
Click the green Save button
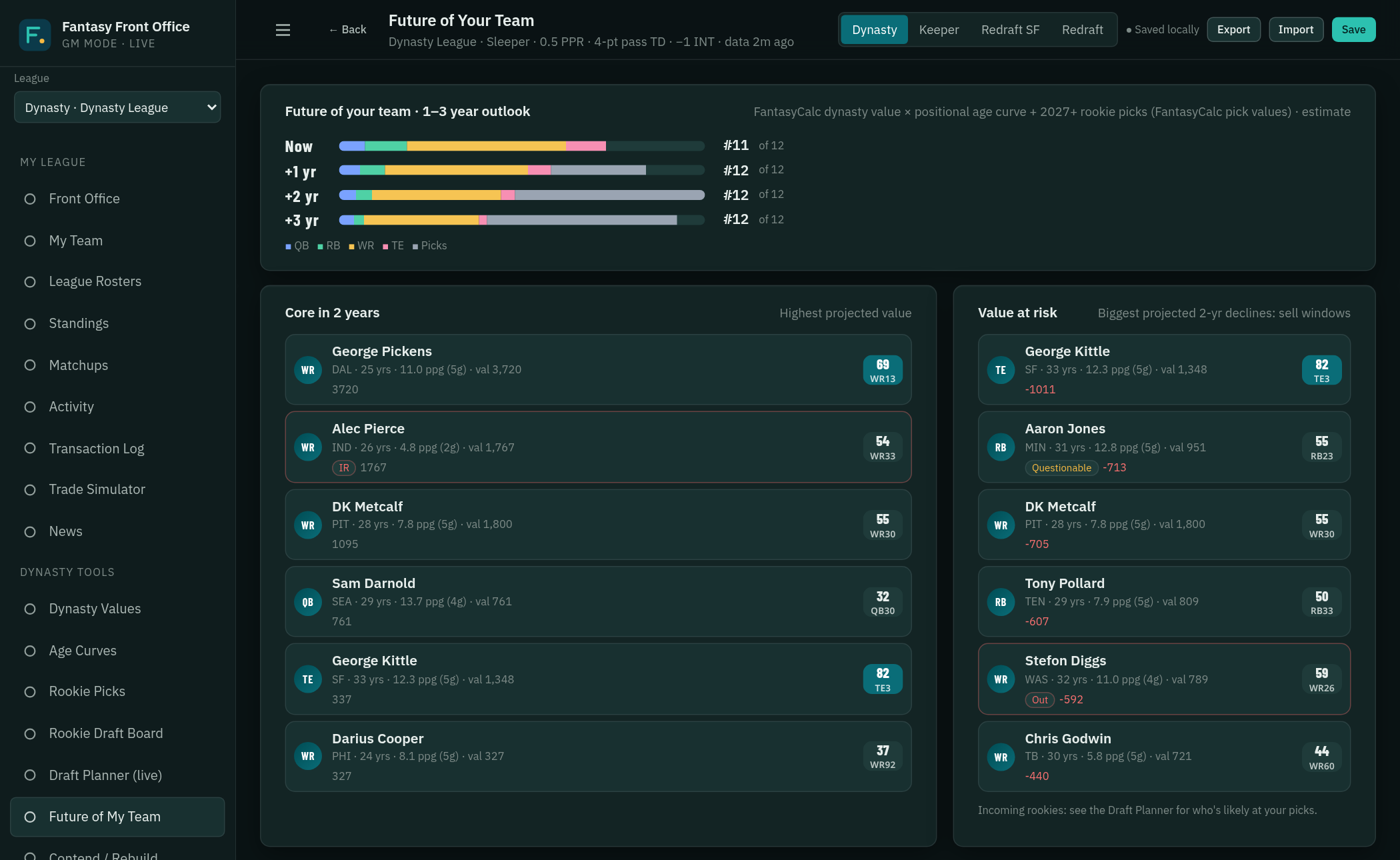pos(1353,29)
